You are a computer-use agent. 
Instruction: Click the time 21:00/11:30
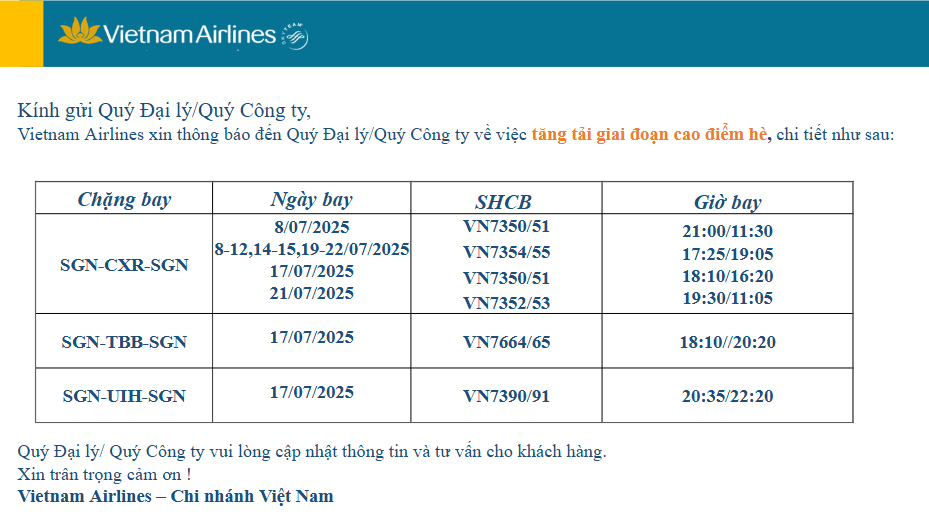point(728,231)
